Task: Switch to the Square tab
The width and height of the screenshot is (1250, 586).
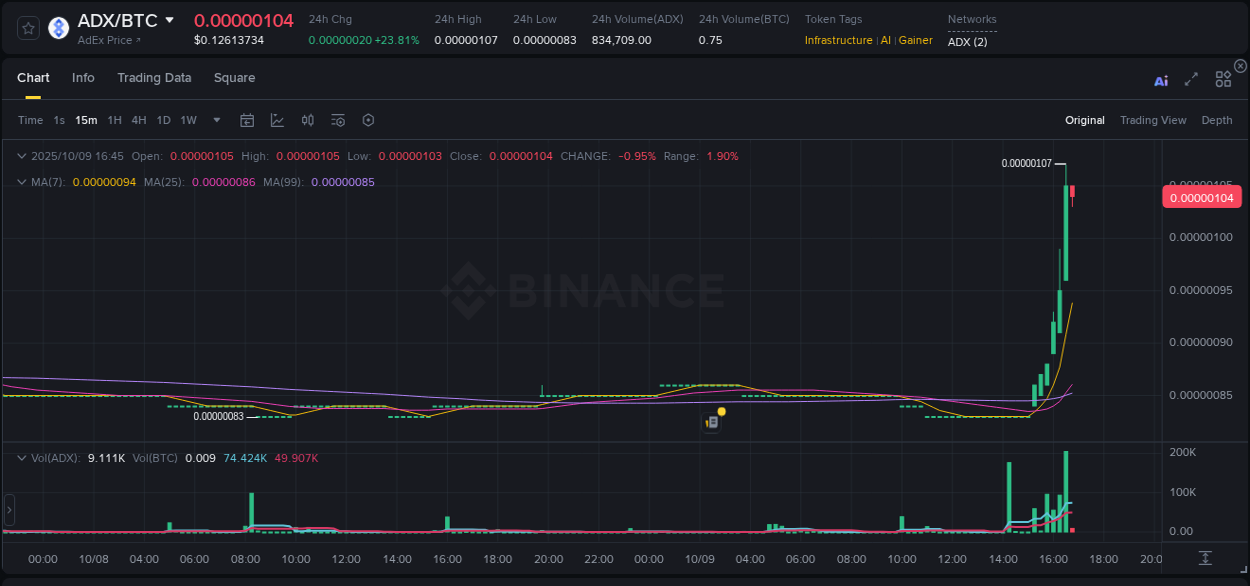Action: [234, 77]
